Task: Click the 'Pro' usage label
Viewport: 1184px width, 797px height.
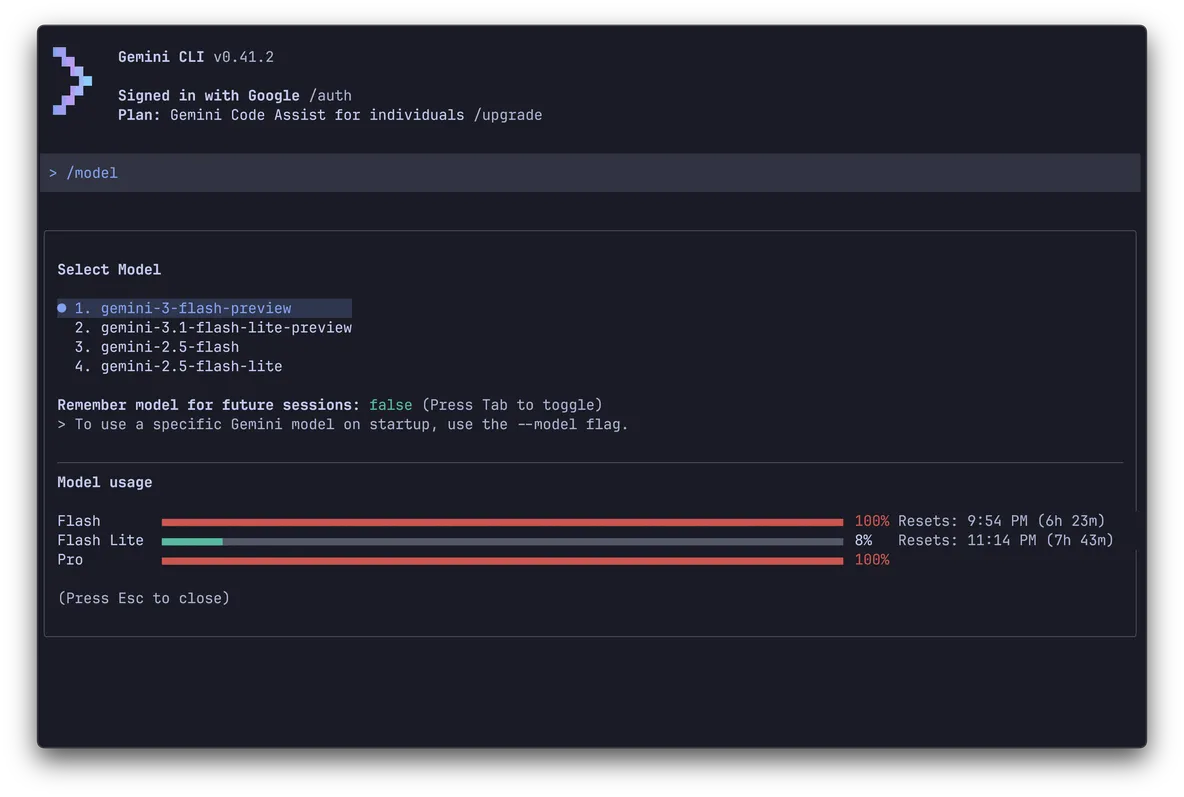Action: (70, 560)
